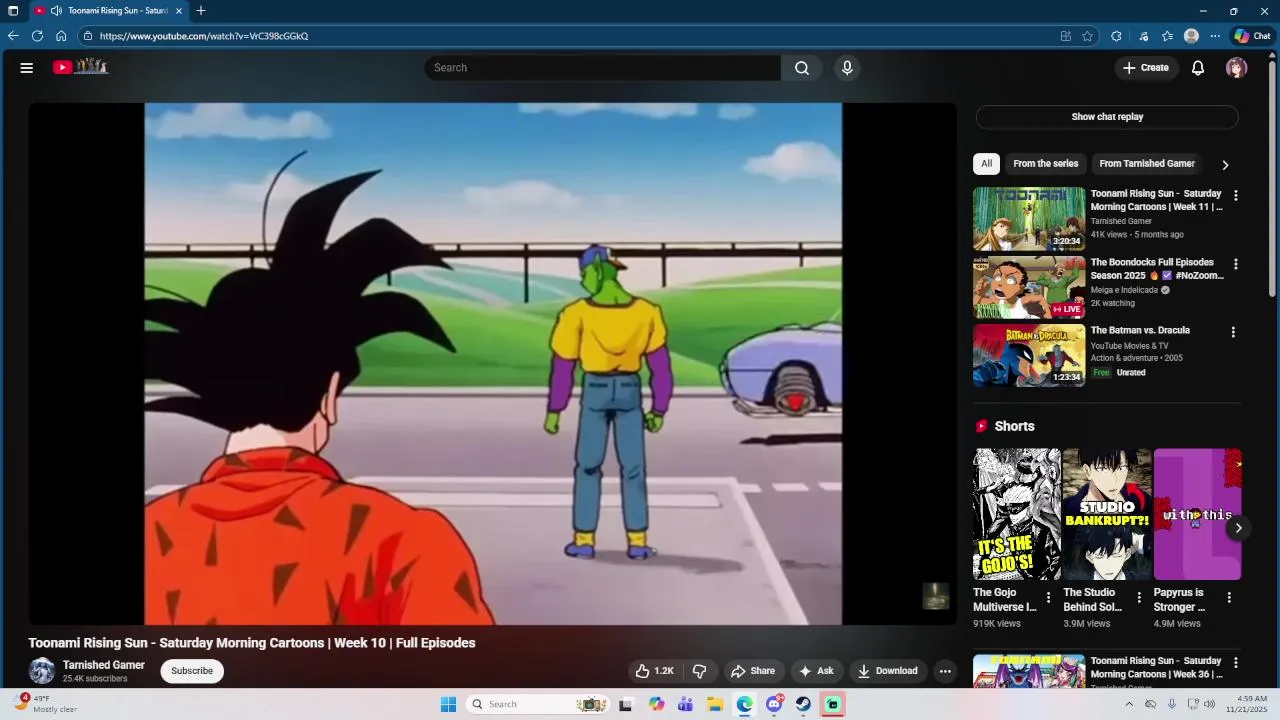Switch to the Toonami Rising Sun tab
The height and width of the screenshot is (720, 1280).
point(108,11)
